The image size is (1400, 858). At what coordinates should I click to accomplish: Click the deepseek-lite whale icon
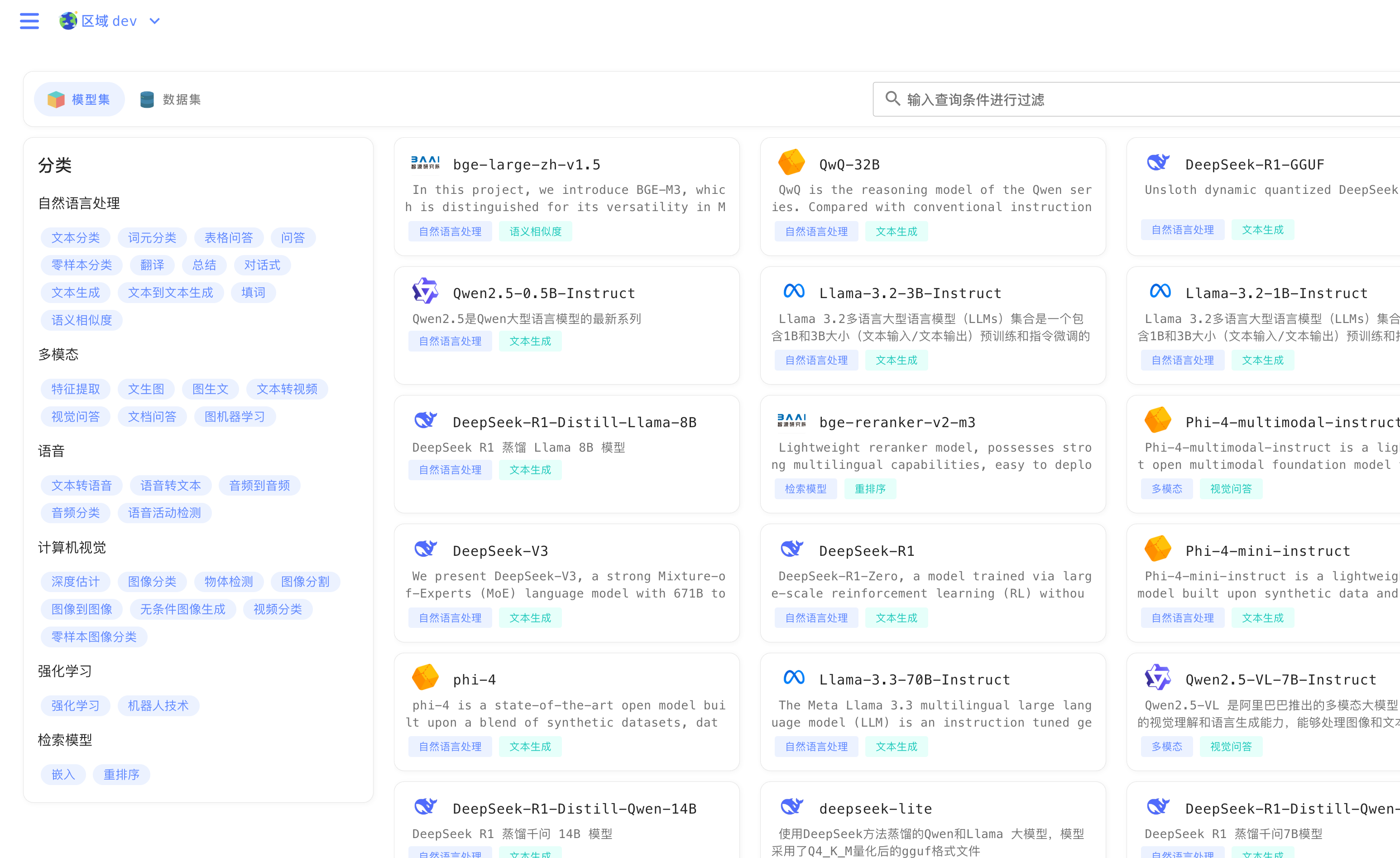click(791, 806)
